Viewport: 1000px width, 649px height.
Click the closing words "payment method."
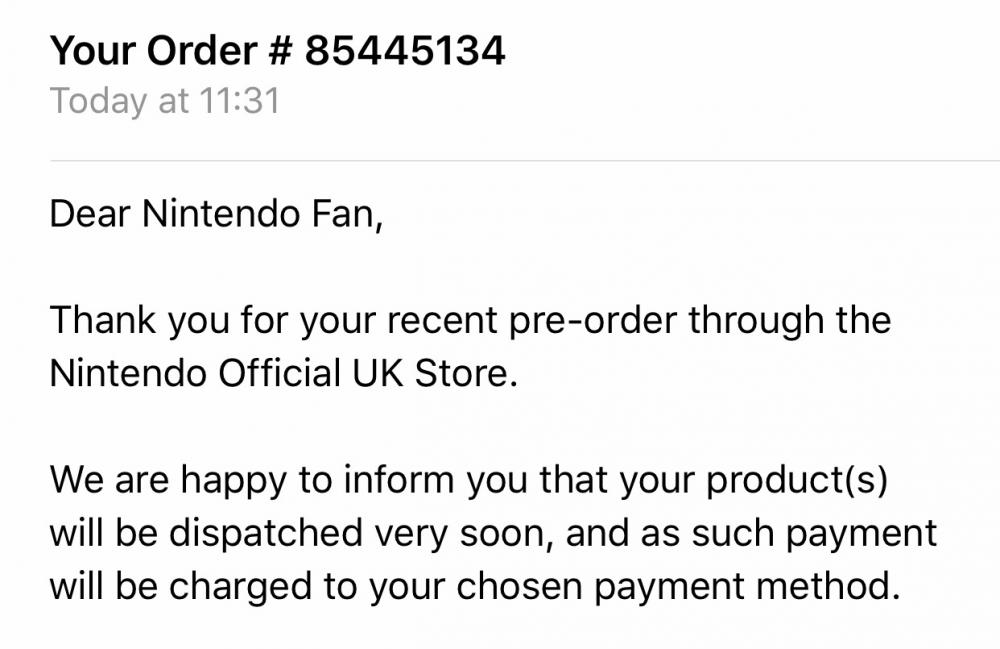point(738,585)
